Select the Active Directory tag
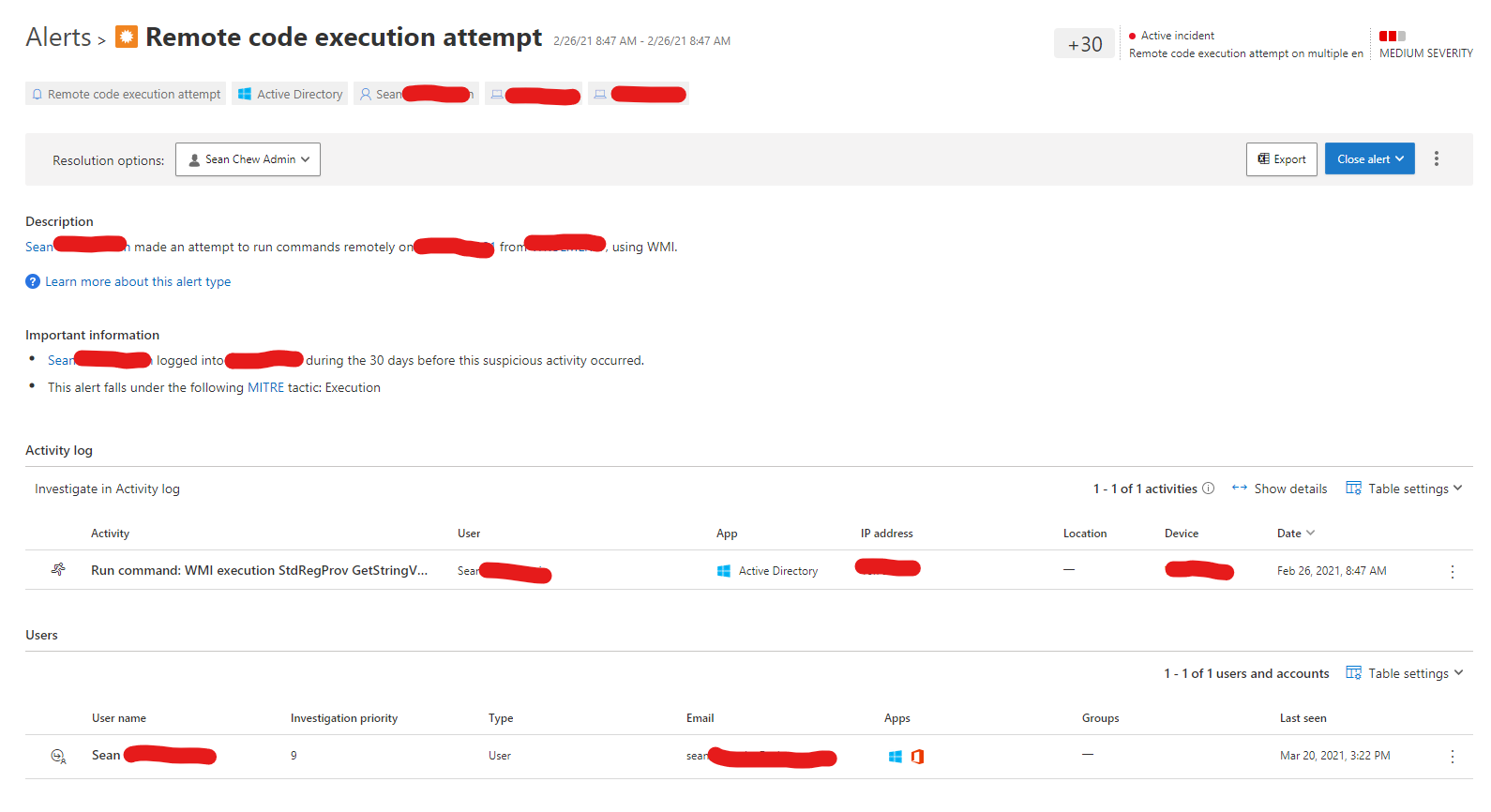 click(x=290, y=94)
